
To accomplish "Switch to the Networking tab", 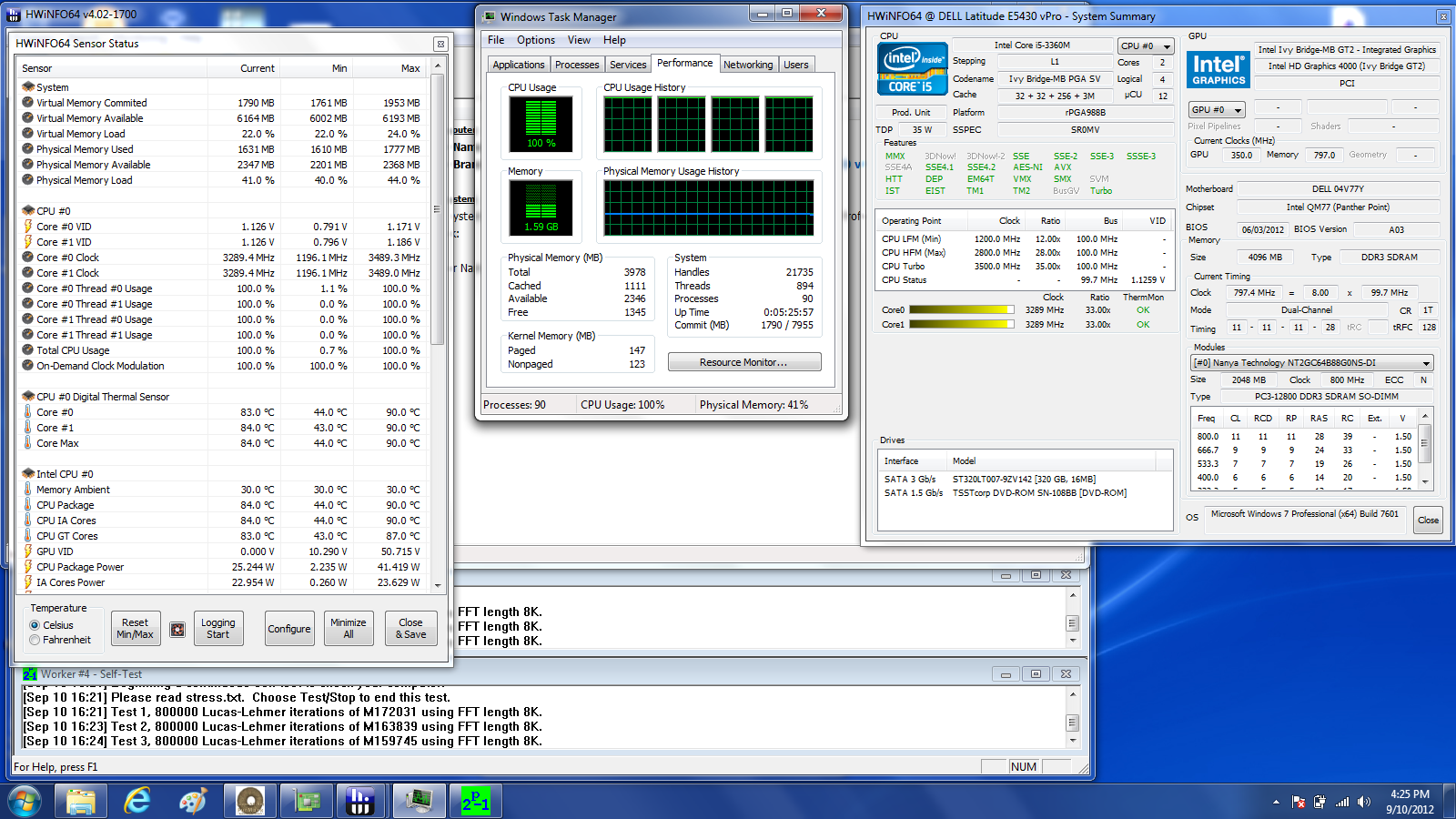I will click(748, 65).
